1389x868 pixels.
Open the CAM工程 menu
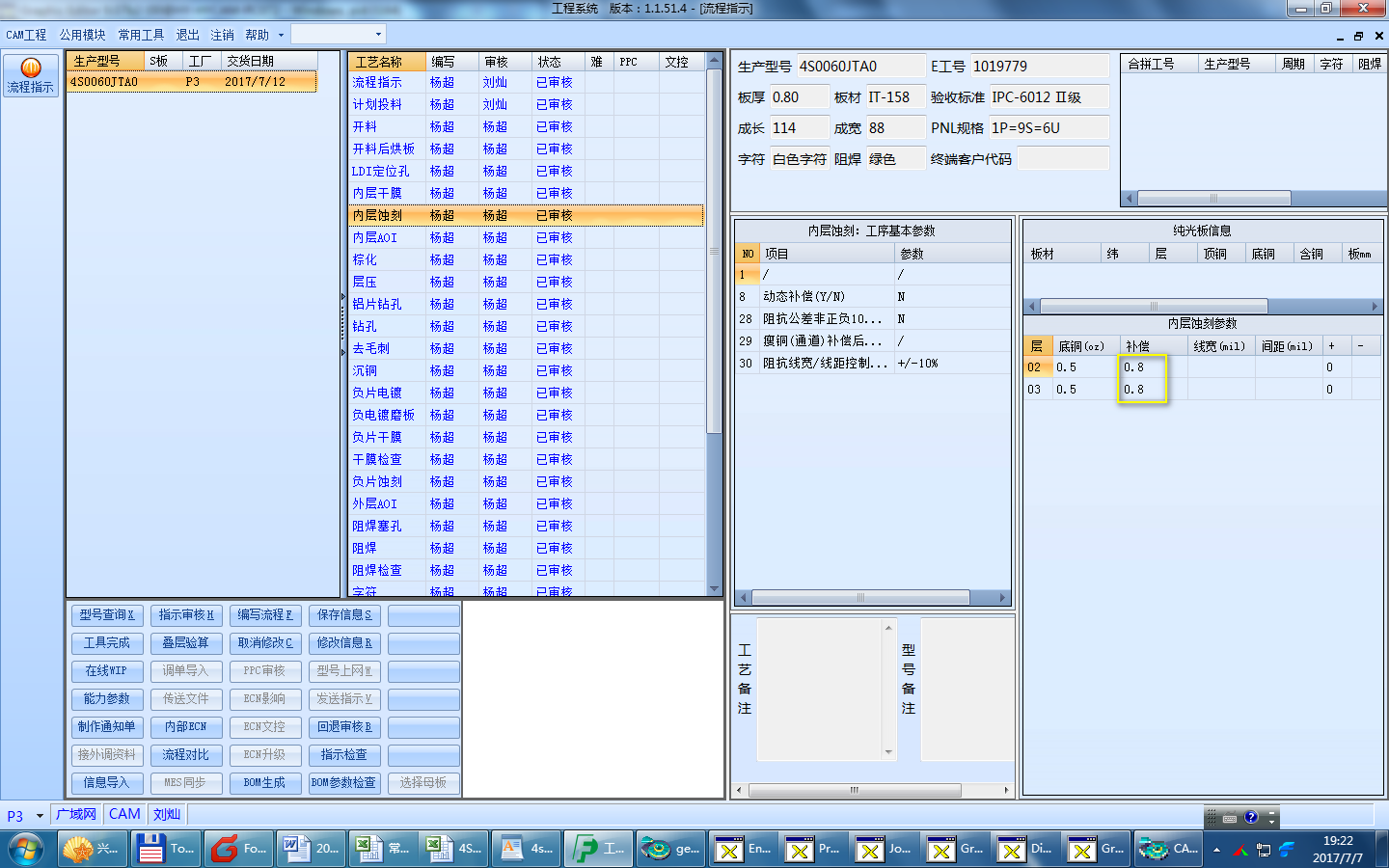click(x=26, y=35)
